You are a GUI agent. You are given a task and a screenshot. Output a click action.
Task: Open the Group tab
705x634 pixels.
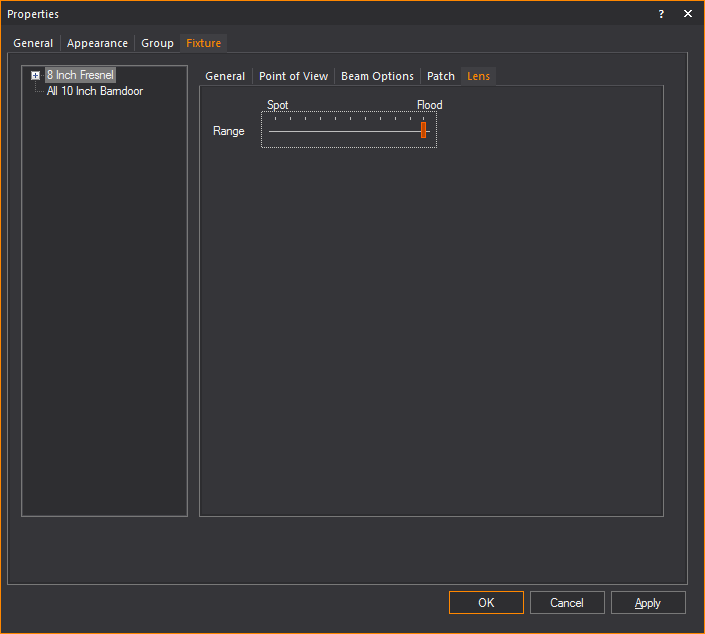[157, 43]
